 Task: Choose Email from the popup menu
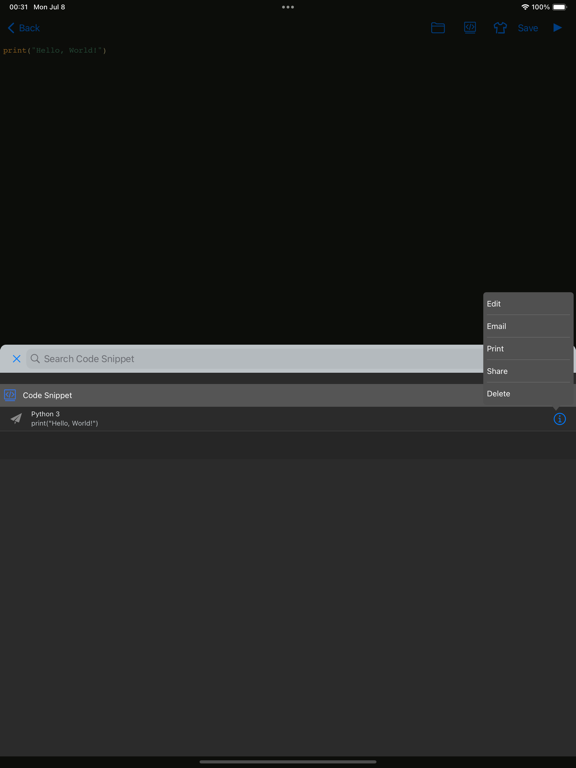coord(528,326)
